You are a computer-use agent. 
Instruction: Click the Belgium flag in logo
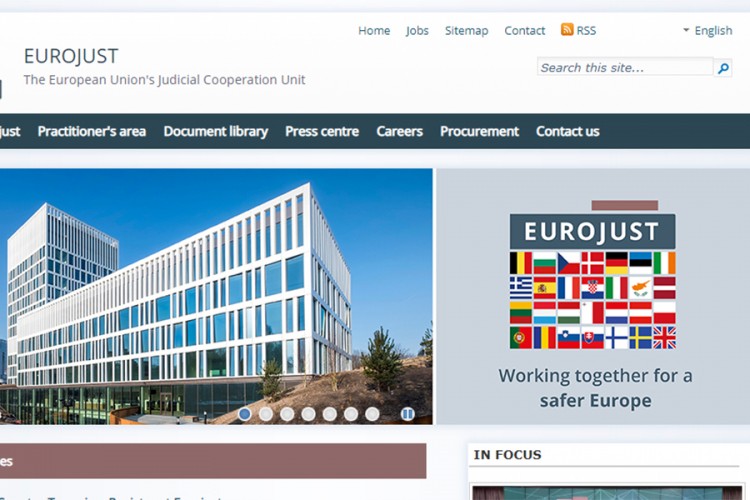[x=521, y=263]
